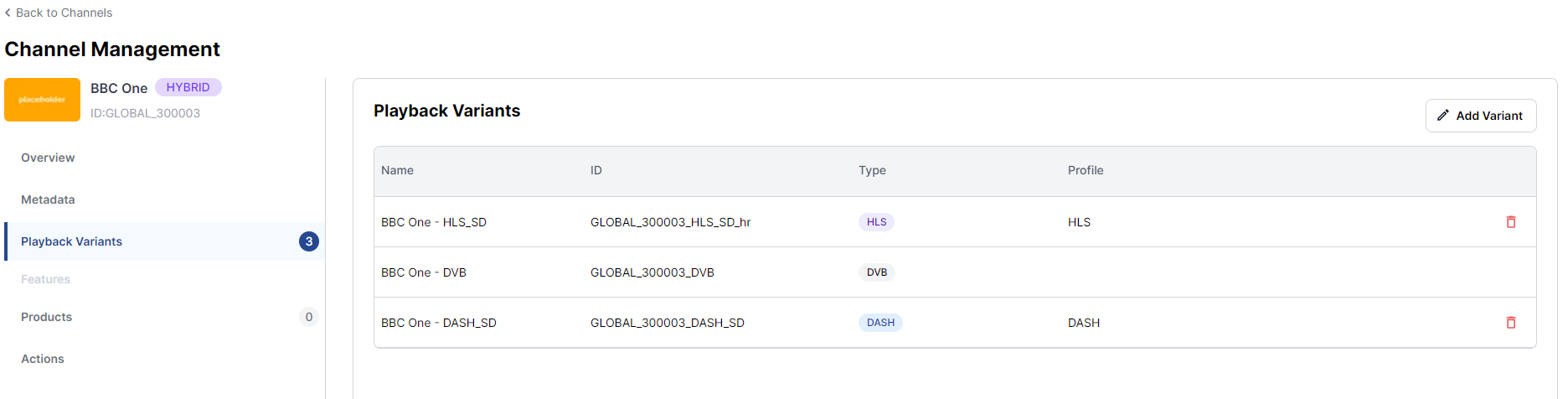Viewport: 1568px width, 399px height.
Task: Open the Actions section
Action: pos(42,359)
